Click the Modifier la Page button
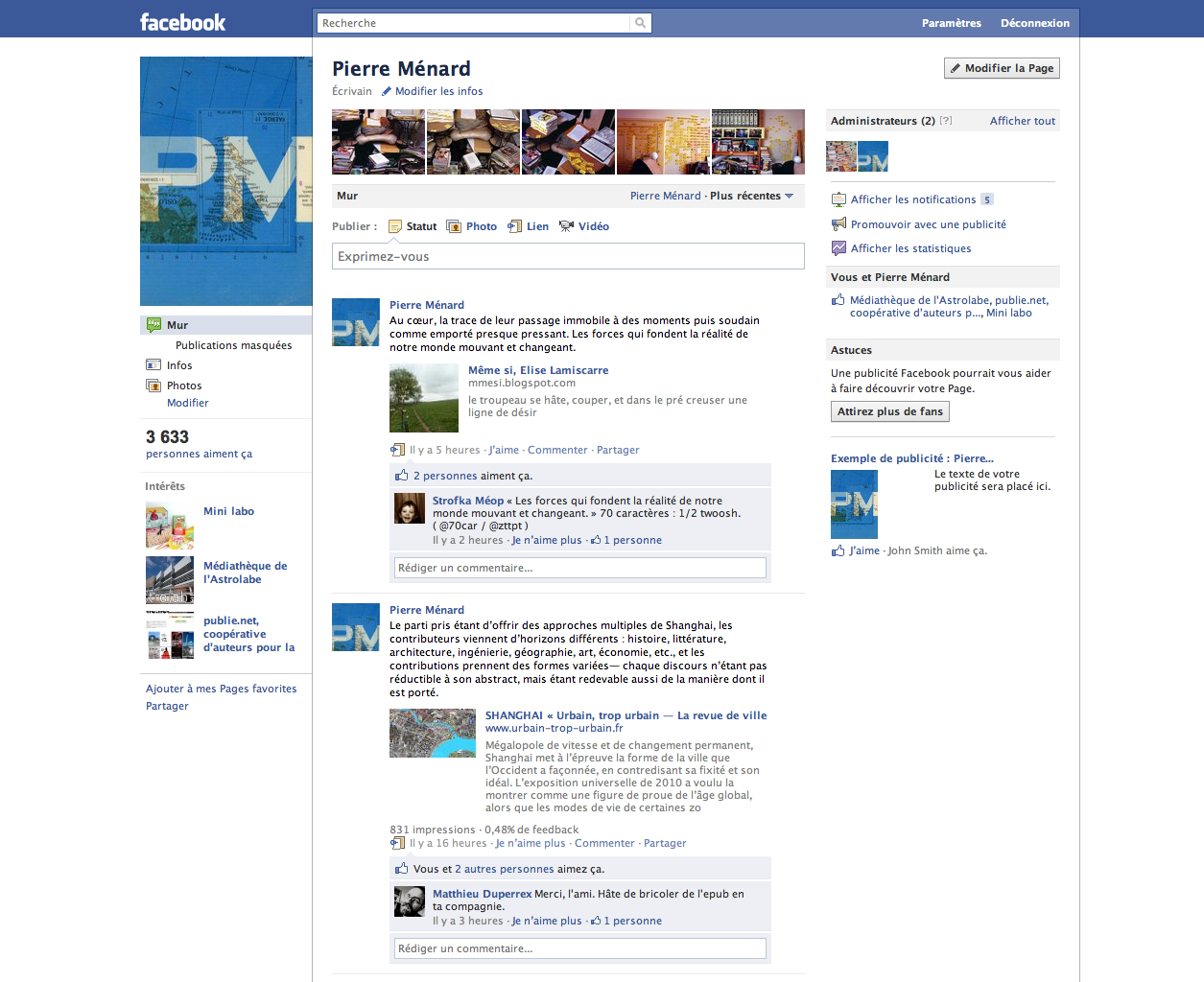The height and width of the screenshot is (982, 1204). [x=1002, y=68]
